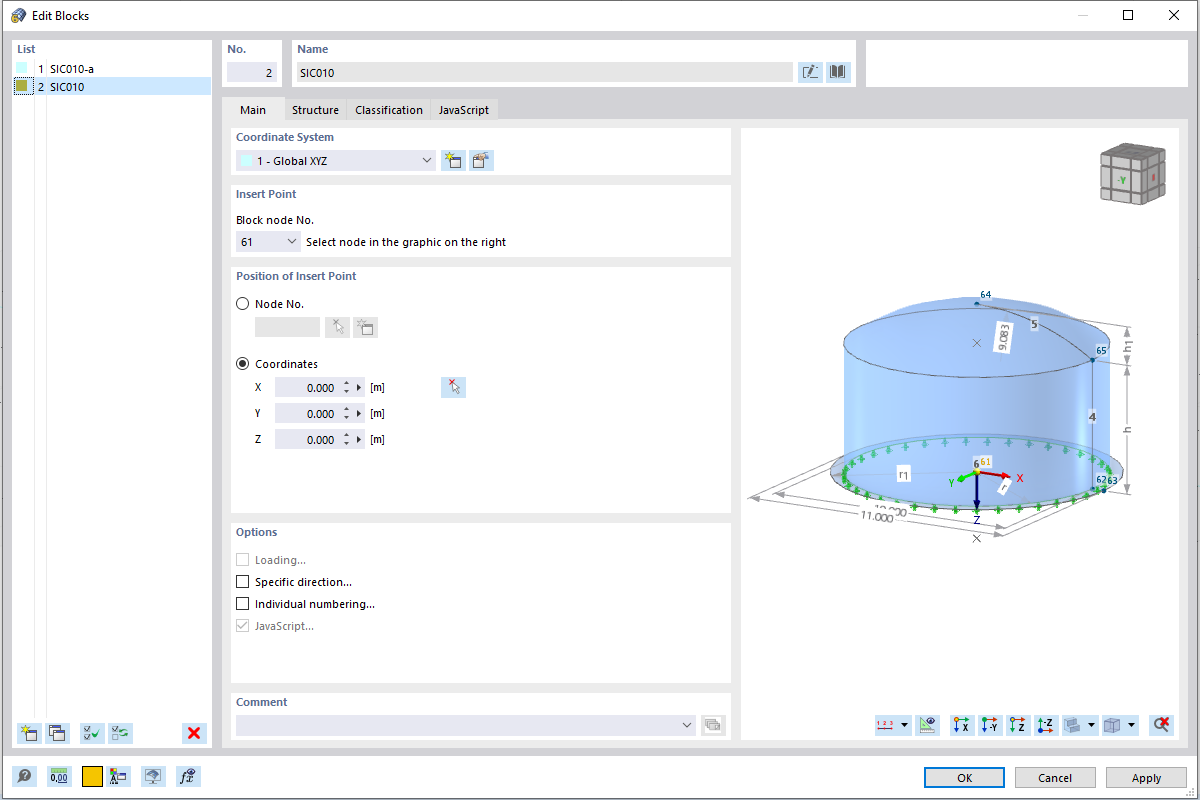Select the view in X direction icon

(962, 724)
